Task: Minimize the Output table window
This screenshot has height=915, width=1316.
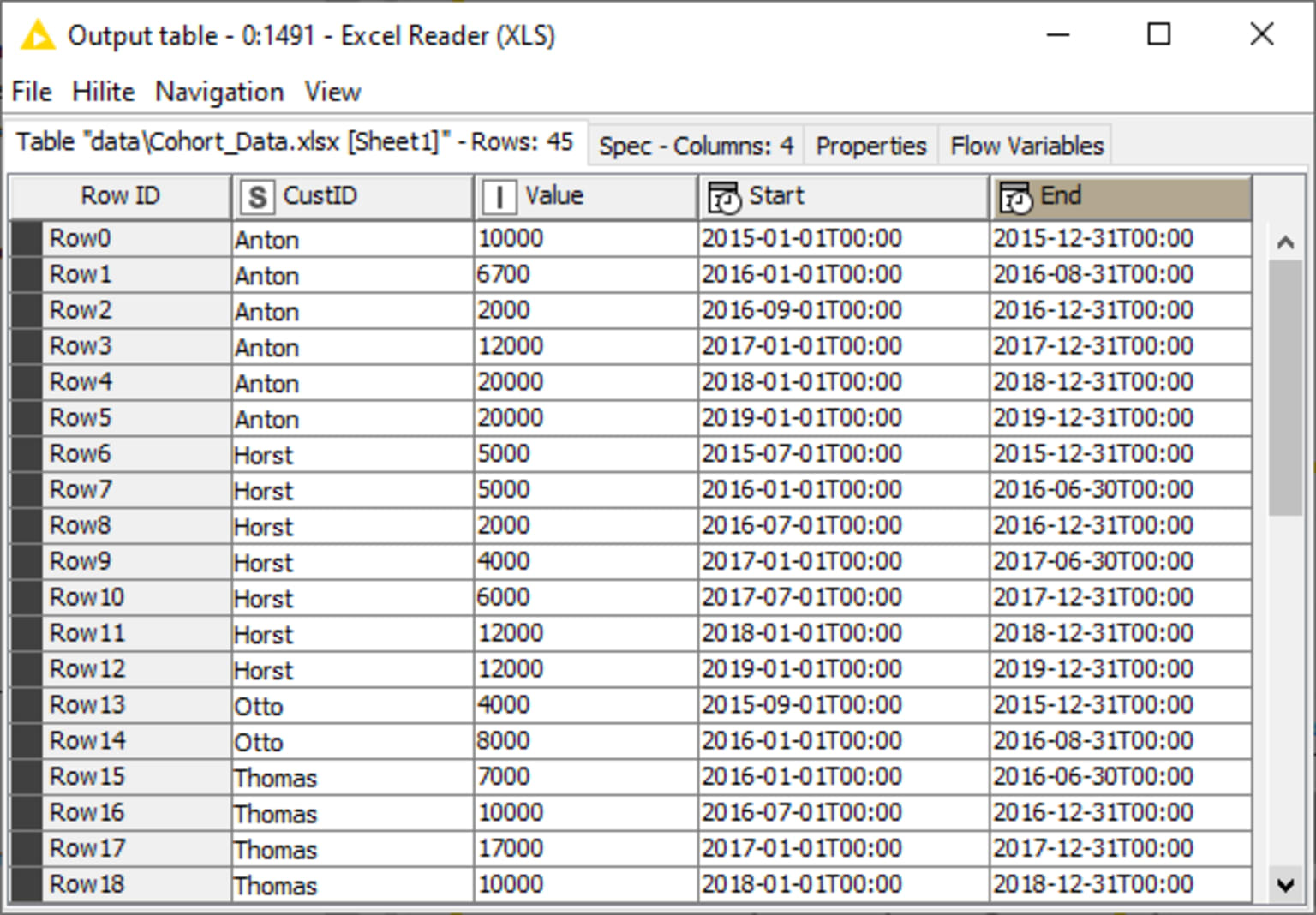Action: [1059, 34]
